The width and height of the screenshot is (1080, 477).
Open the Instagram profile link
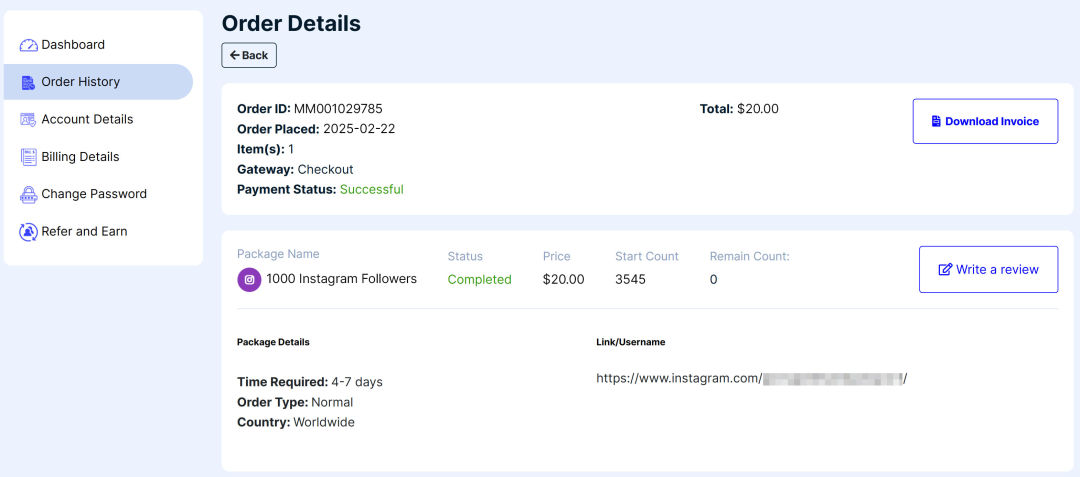click(x=750, y=379)
